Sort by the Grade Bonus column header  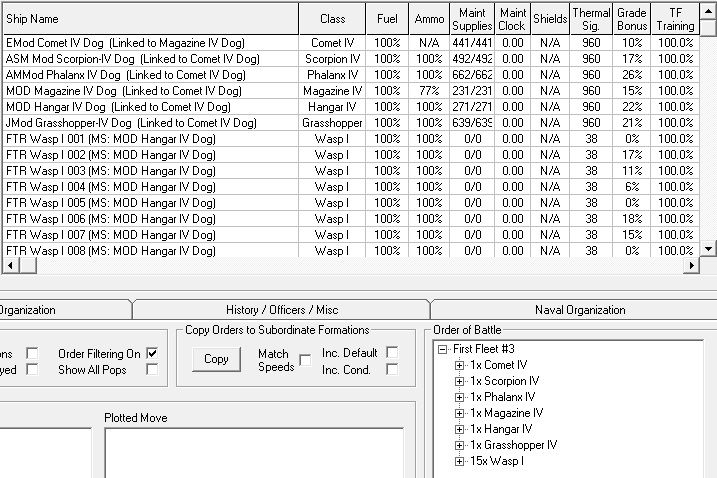tap(632, 19)
